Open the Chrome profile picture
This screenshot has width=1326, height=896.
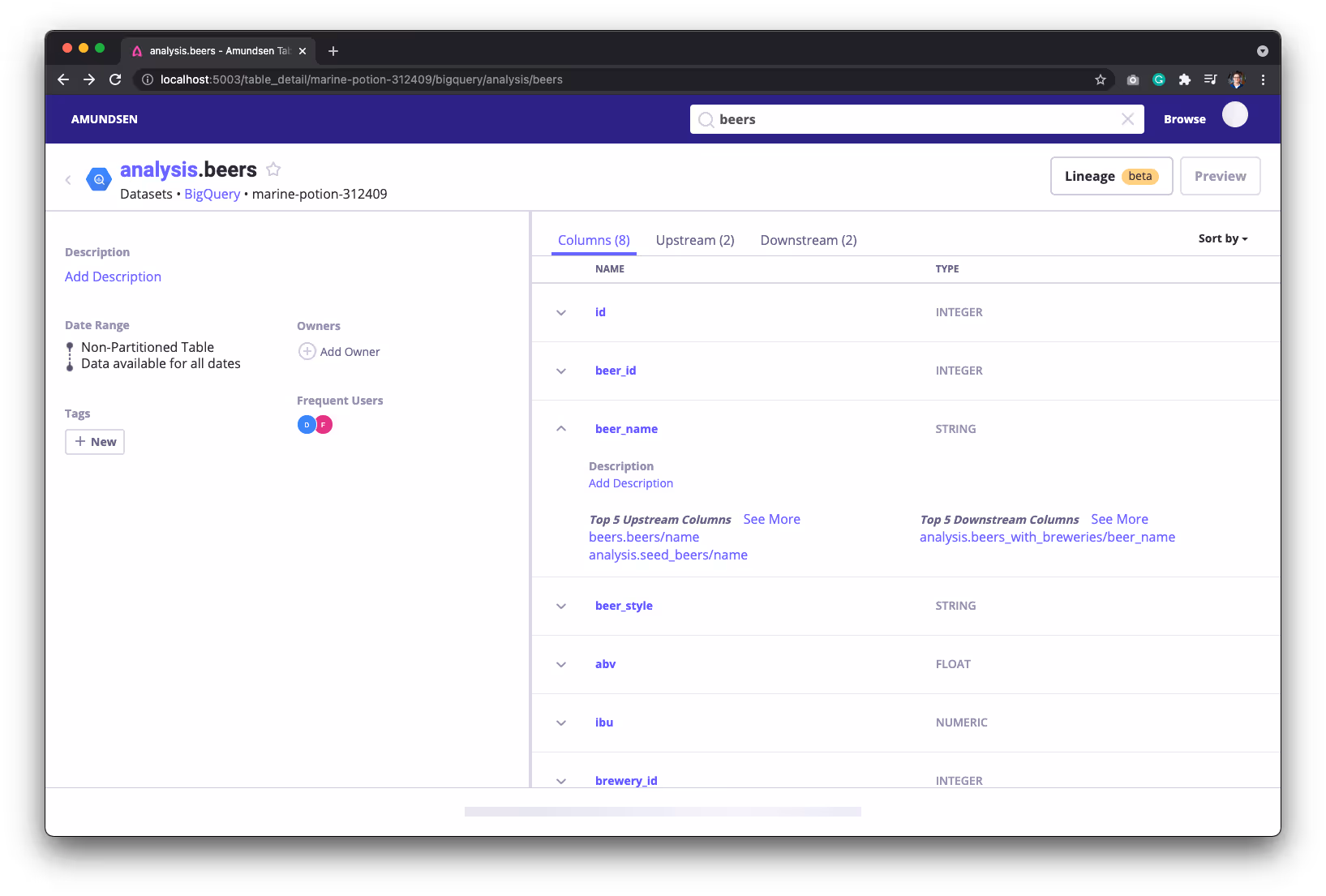tap(1237, 79)
